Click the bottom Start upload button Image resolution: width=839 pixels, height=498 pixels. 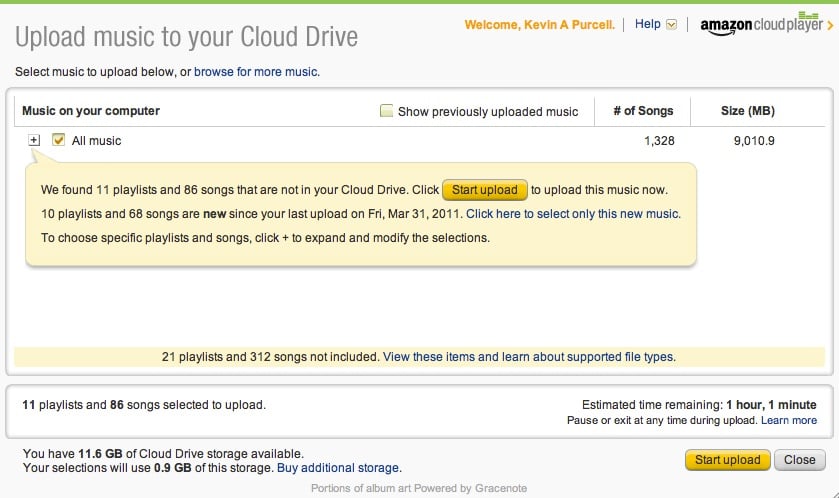[x=728, y=460]
